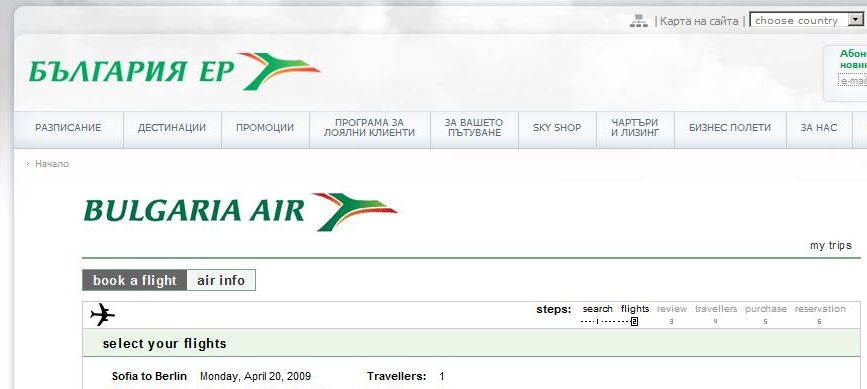867x389 pixels.
Task: Open the ДЕСТИНАЦИИ menu
Action: 172,128
